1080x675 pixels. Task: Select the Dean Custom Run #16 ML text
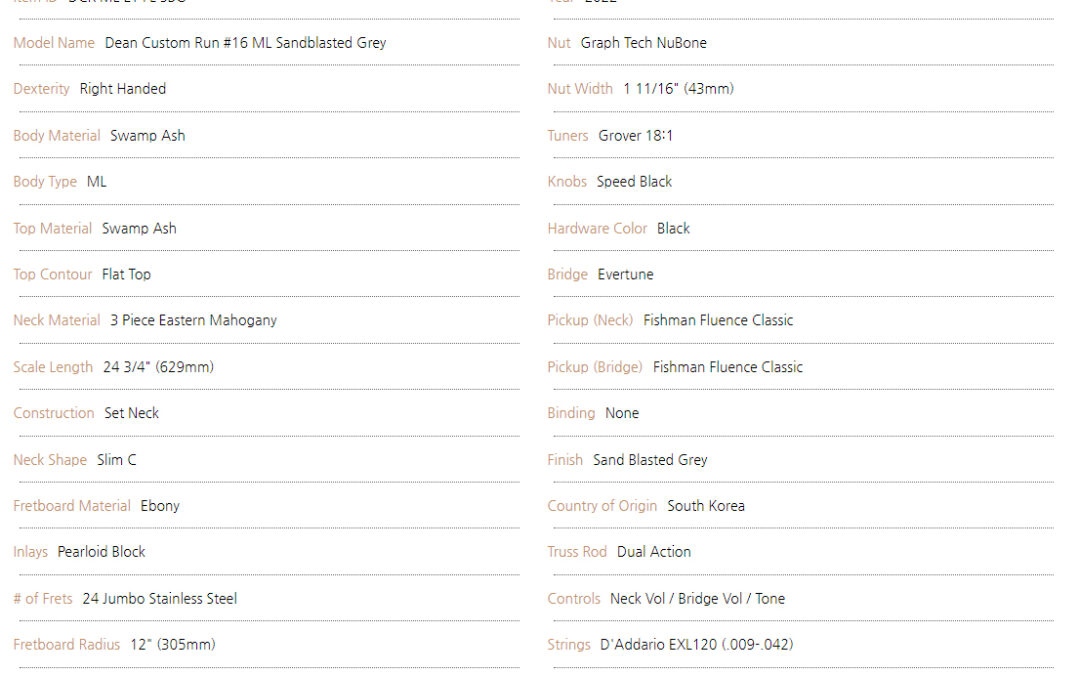(188, 43)
